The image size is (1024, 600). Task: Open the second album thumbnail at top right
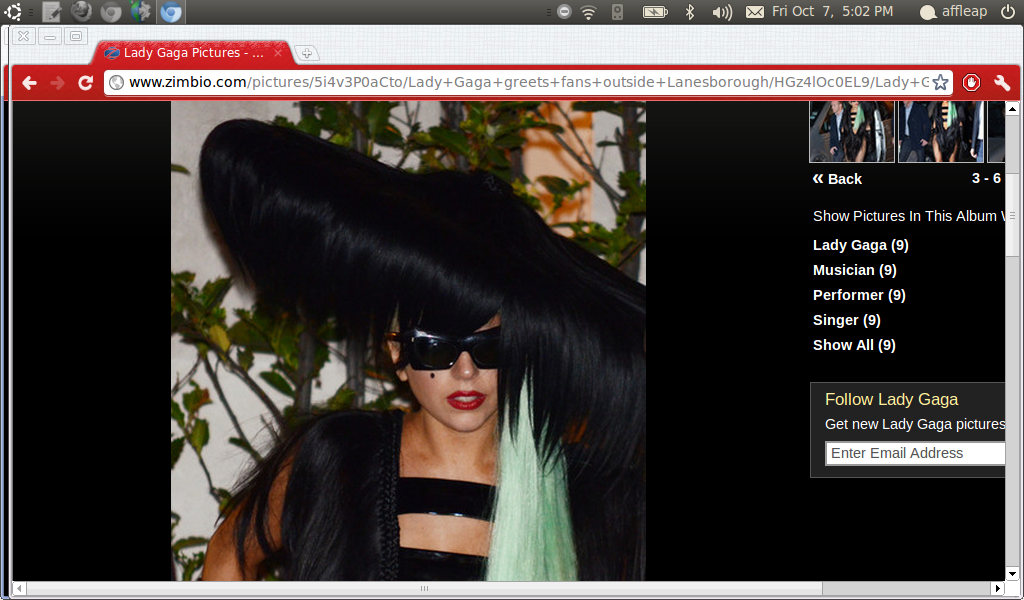pos(940,131)
